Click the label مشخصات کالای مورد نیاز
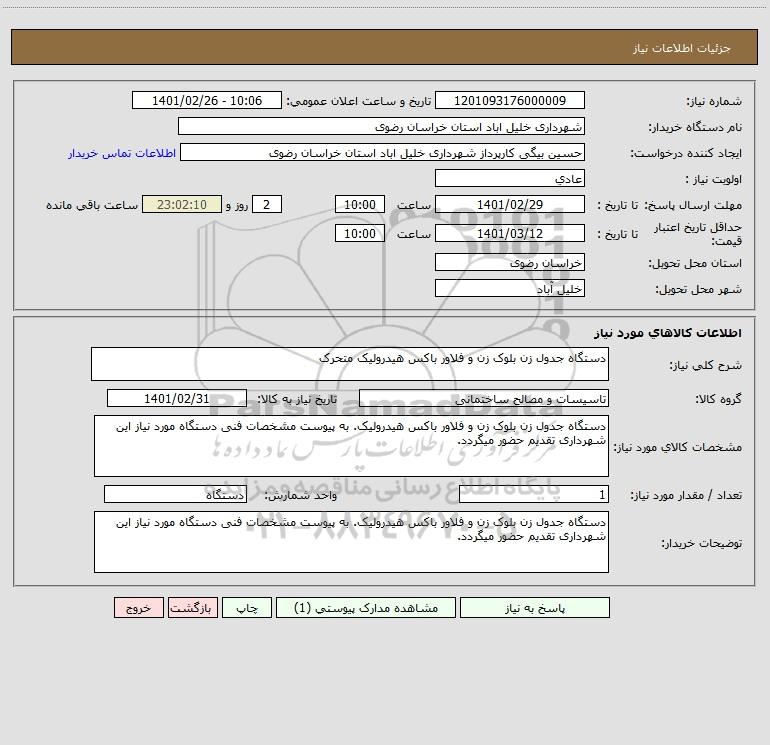The height and width of the screenshot is (745, 770). click(679, 447)
